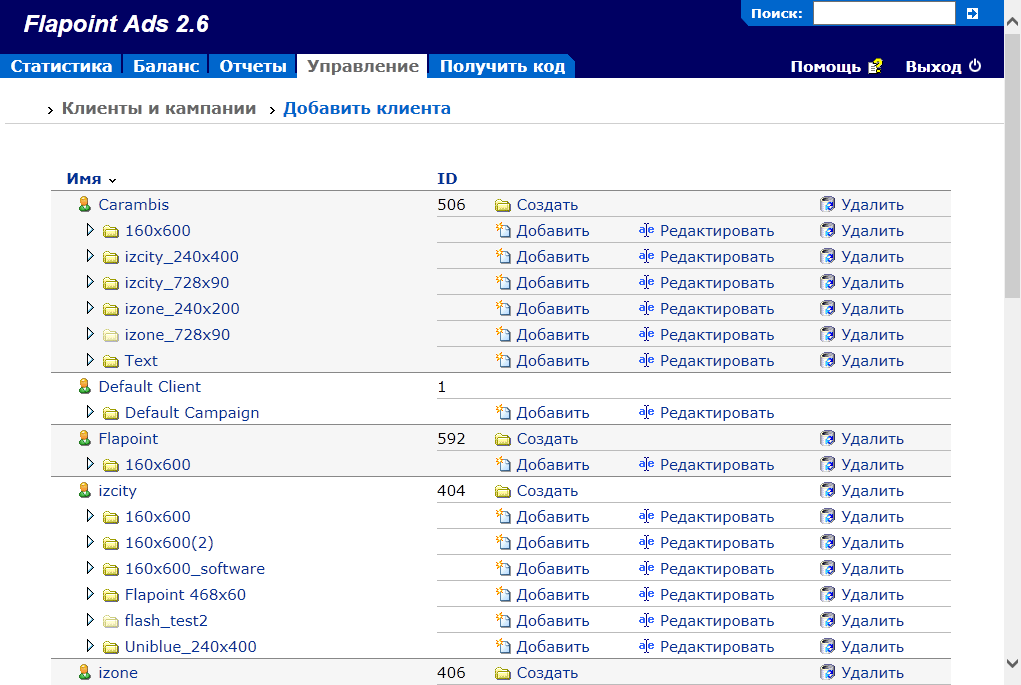The height and width of the screenshot is (685, 1021).
Task: Click Добавить for flash_test2
Action: (553, 621)
